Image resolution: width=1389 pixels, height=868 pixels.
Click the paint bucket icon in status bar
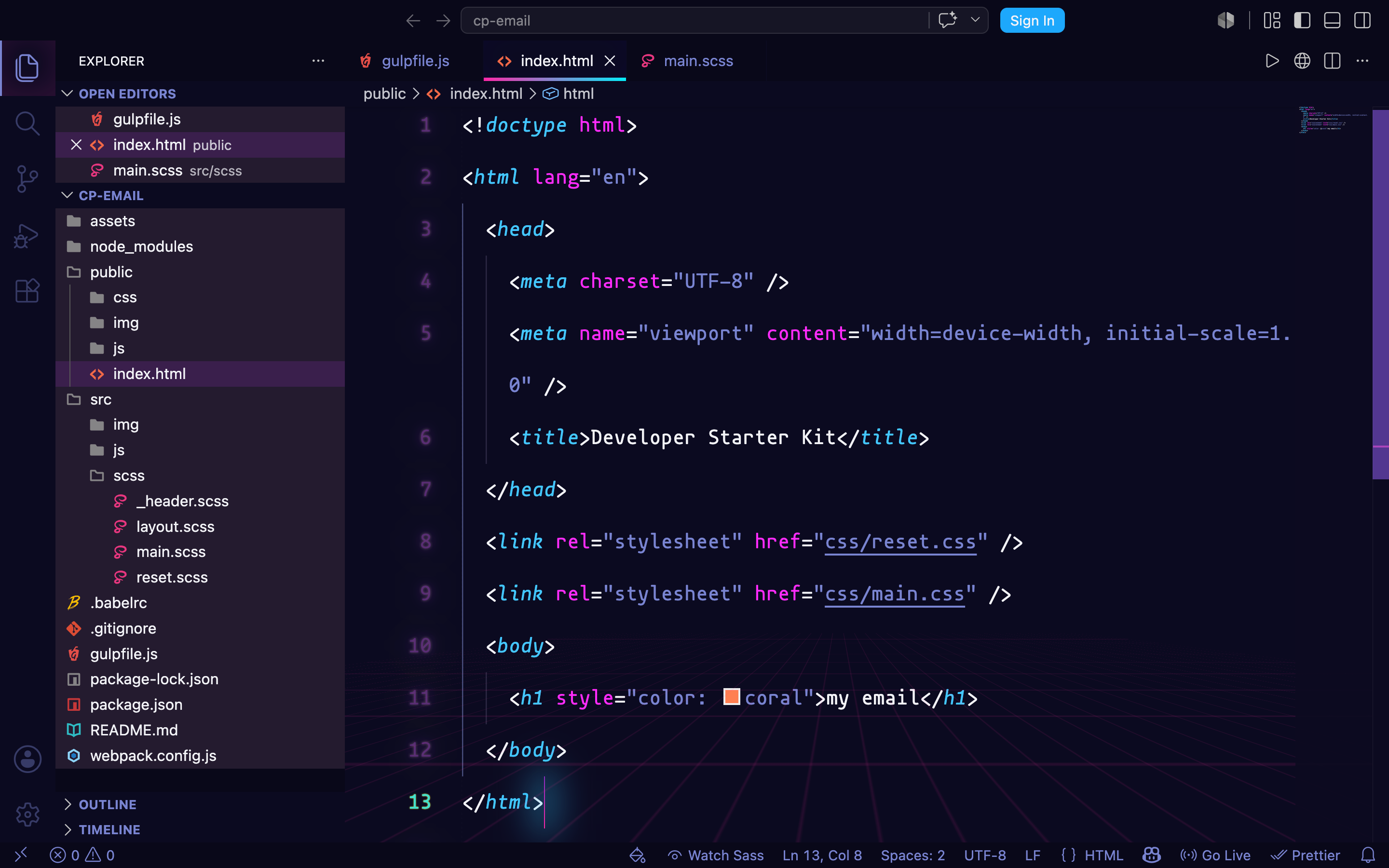pyautogui.click(x=637, y=855)
